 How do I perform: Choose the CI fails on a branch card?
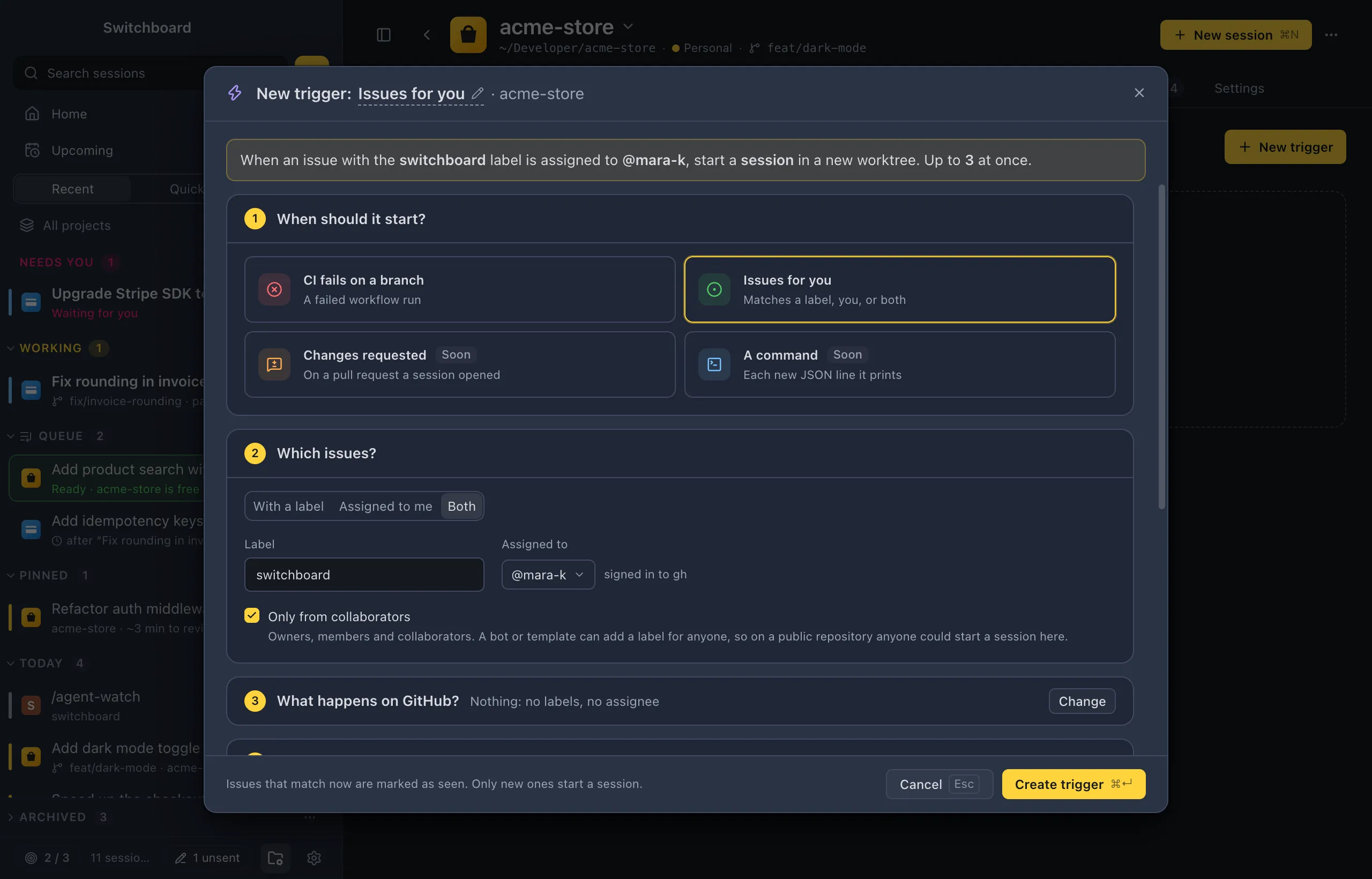459,289
